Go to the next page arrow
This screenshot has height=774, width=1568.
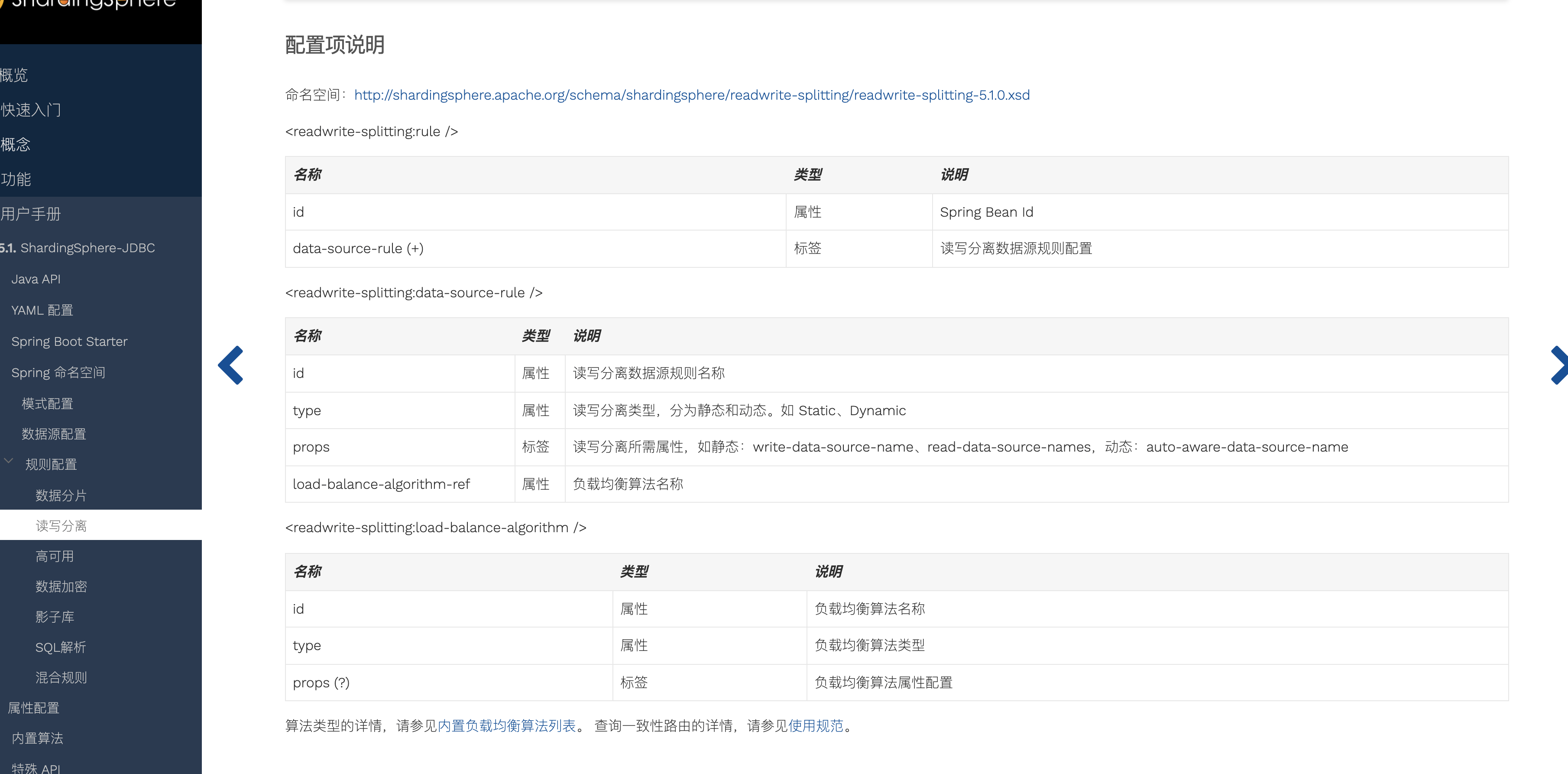tap(1559, 365)
